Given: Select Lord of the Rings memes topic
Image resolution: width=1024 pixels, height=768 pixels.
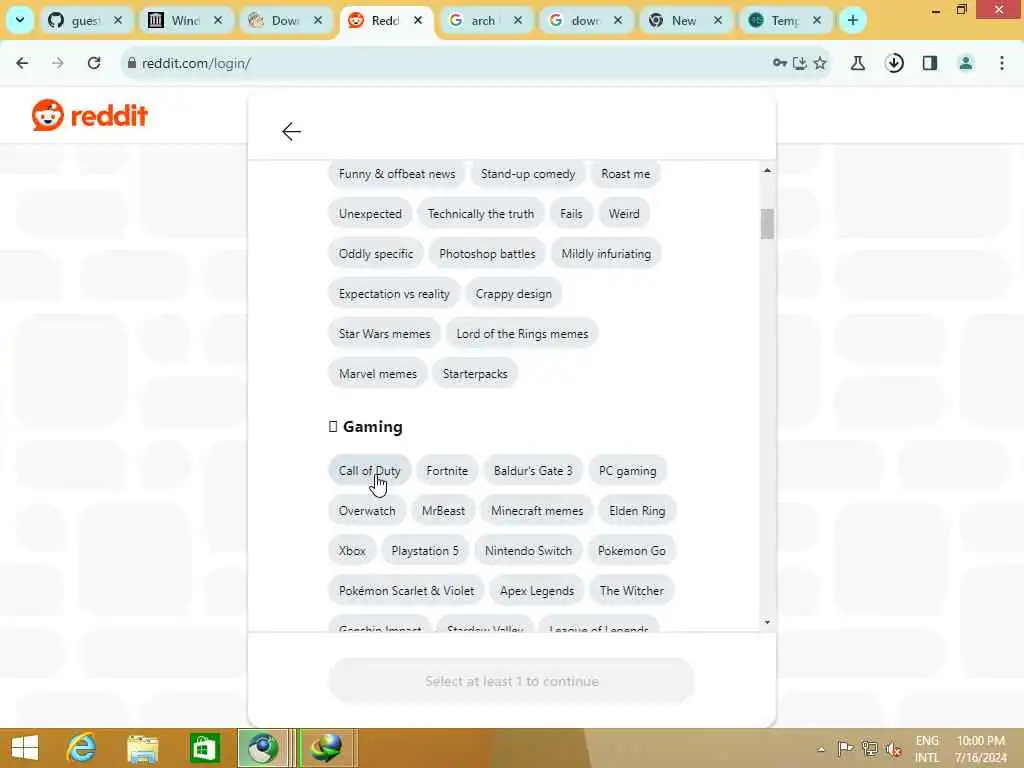Looking at the screenshot, I should point(522,334).
